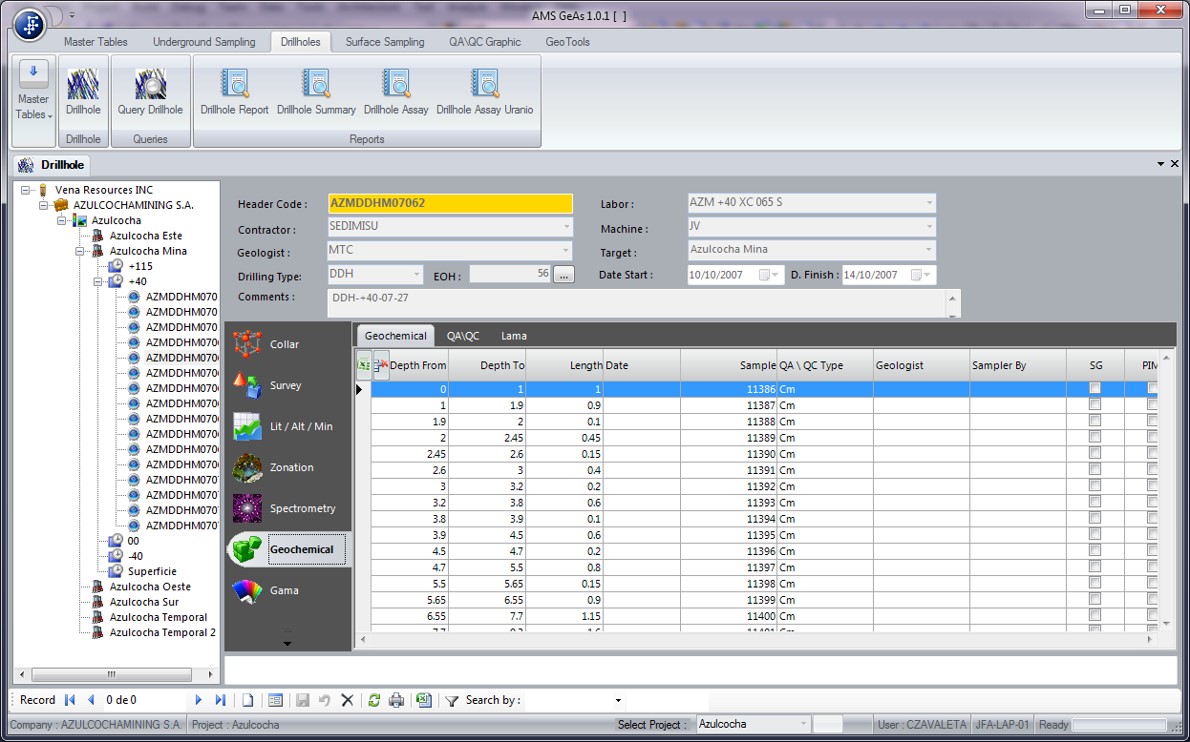Click the EOH ellipsis button
1190x742 pixels.
pyautogui.click(x=564, y=275)
